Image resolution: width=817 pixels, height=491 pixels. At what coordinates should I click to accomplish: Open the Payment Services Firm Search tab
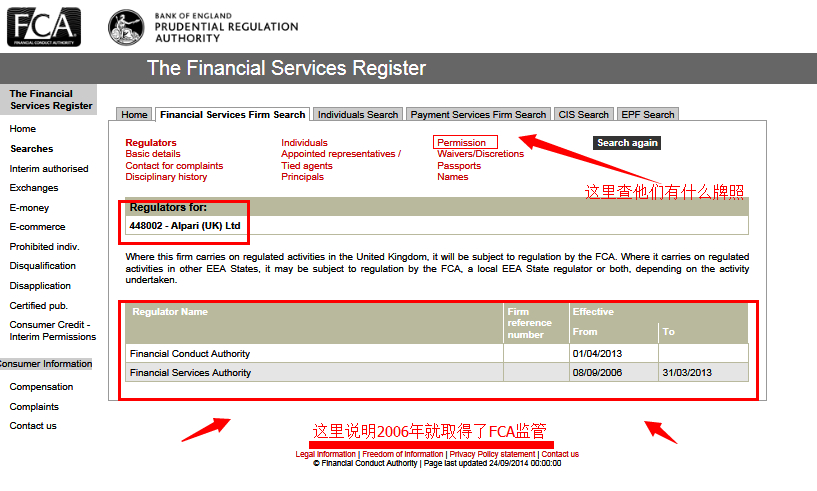[x=478, y=114]
